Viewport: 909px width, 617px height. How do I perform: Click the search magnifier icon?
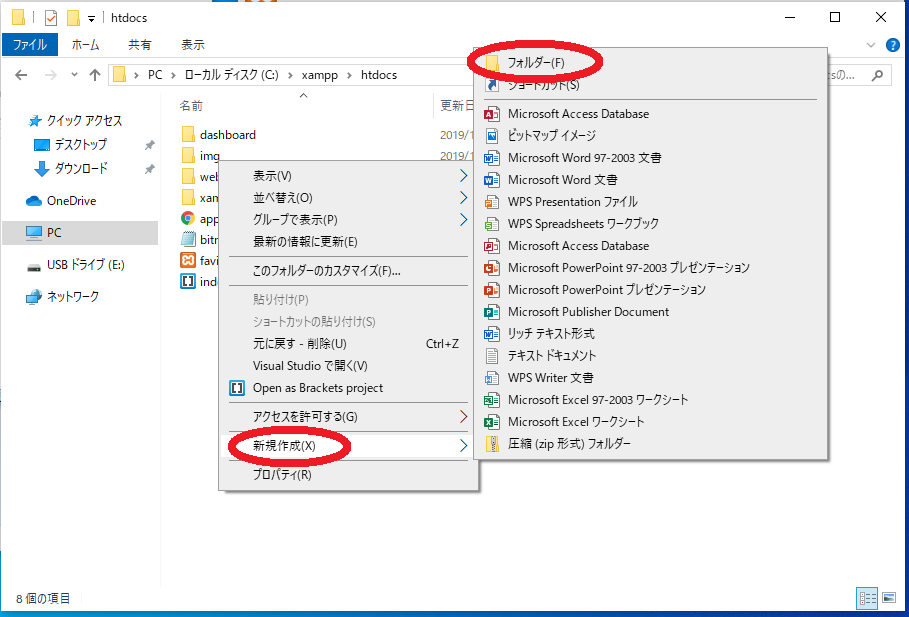pyautogui.click(x=877, y=75)
